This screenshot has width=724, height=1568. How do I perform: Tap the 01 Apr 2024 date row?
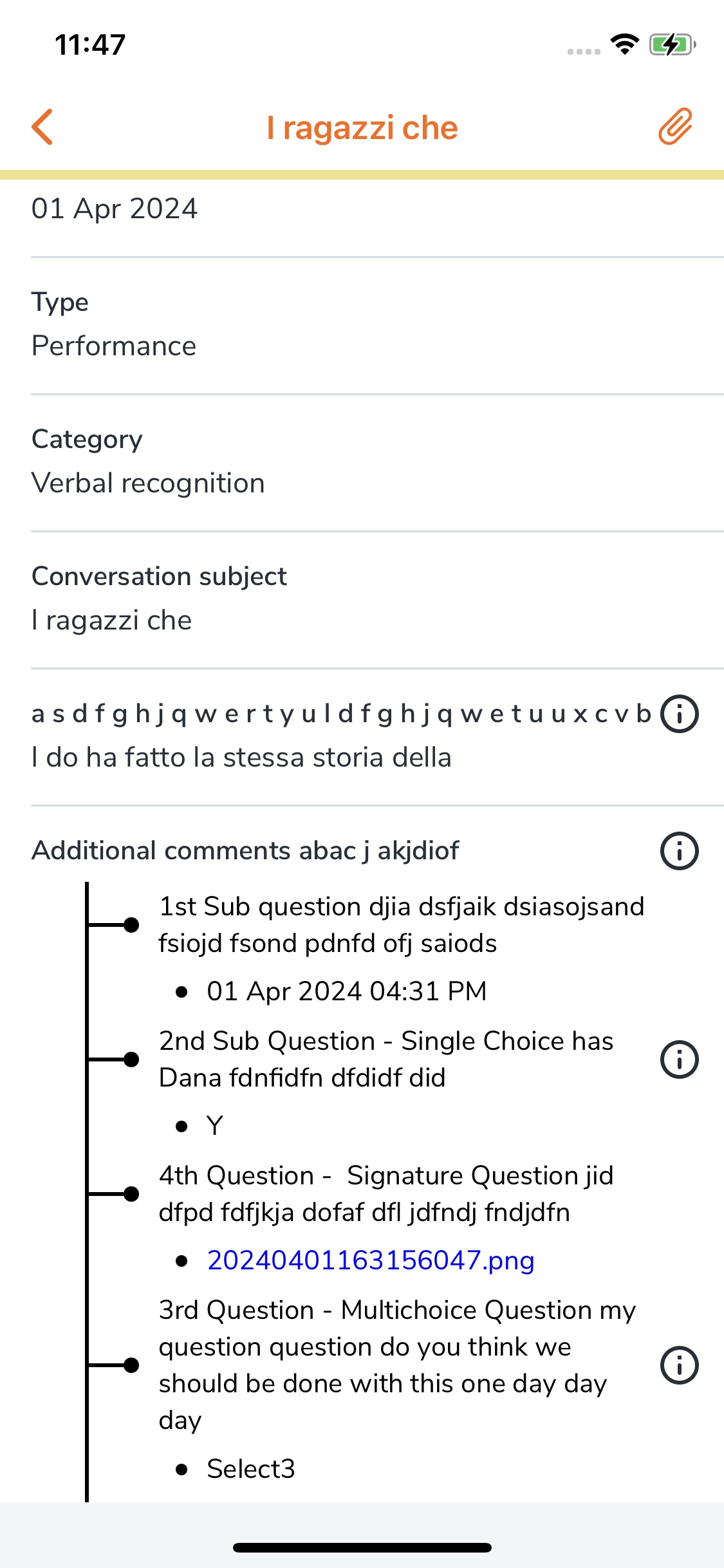115,209
